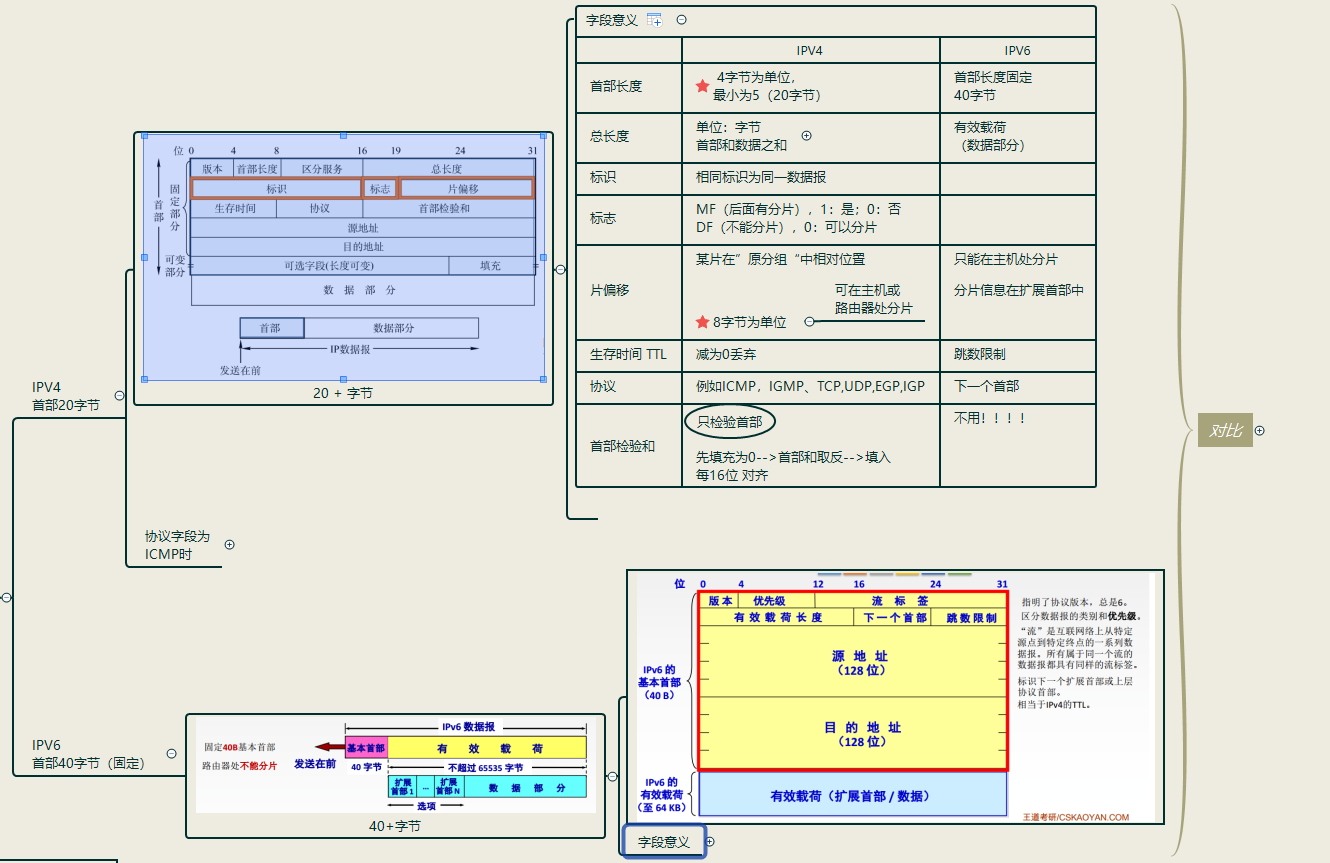The image size is (1330, 863).
Task: Select the 协议字段为ICMP时 node
Action: point(177,545)
